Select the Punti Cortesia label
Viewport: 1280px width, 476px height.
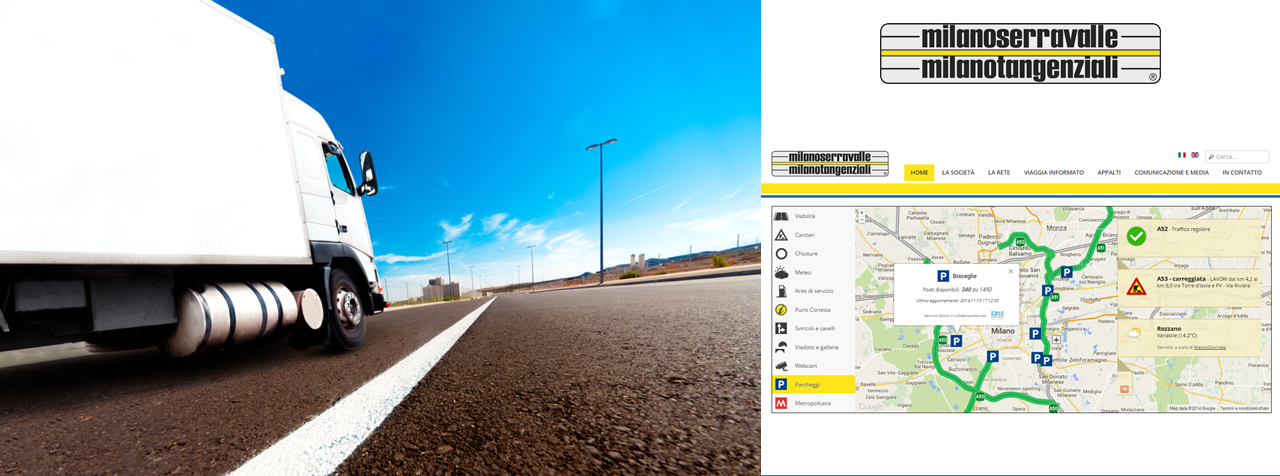[x=813, y=310]
